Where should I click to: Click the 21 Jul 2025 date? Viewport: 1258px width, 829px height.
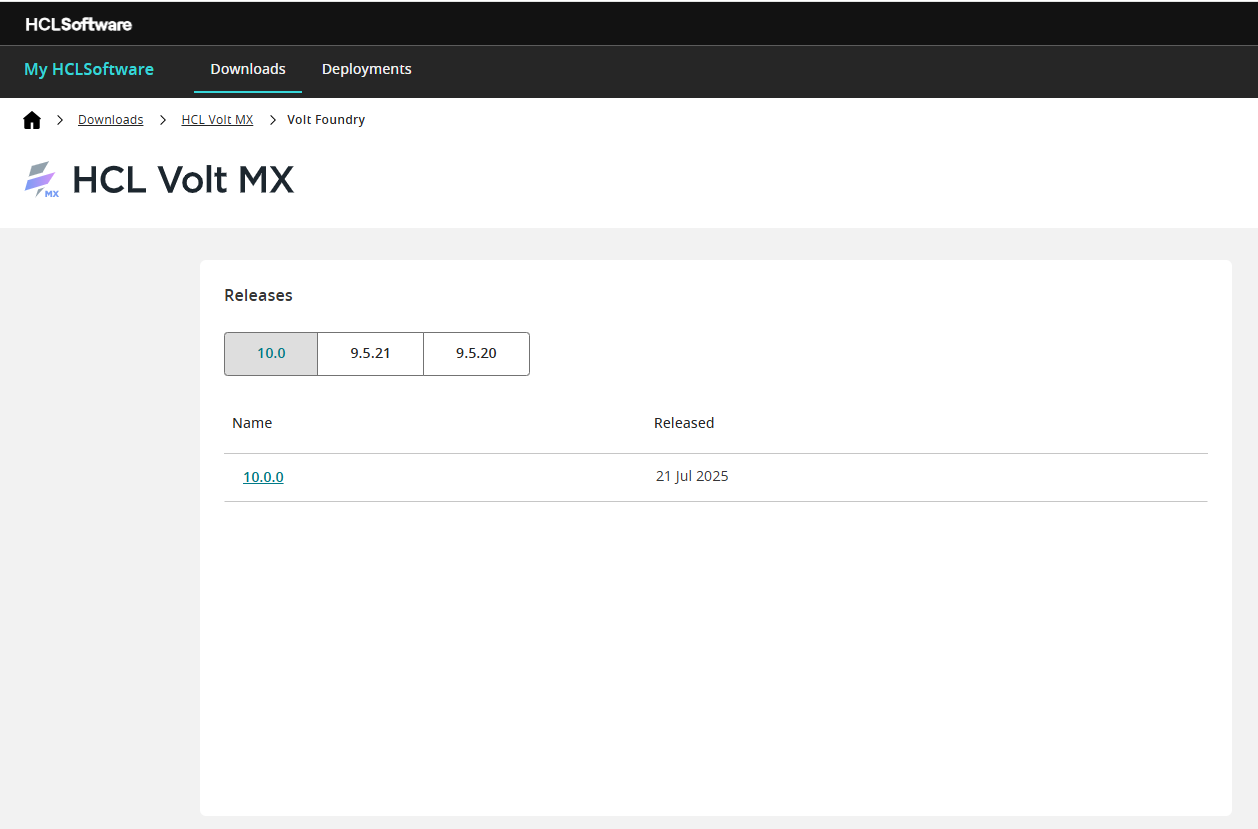click(692, 476)
